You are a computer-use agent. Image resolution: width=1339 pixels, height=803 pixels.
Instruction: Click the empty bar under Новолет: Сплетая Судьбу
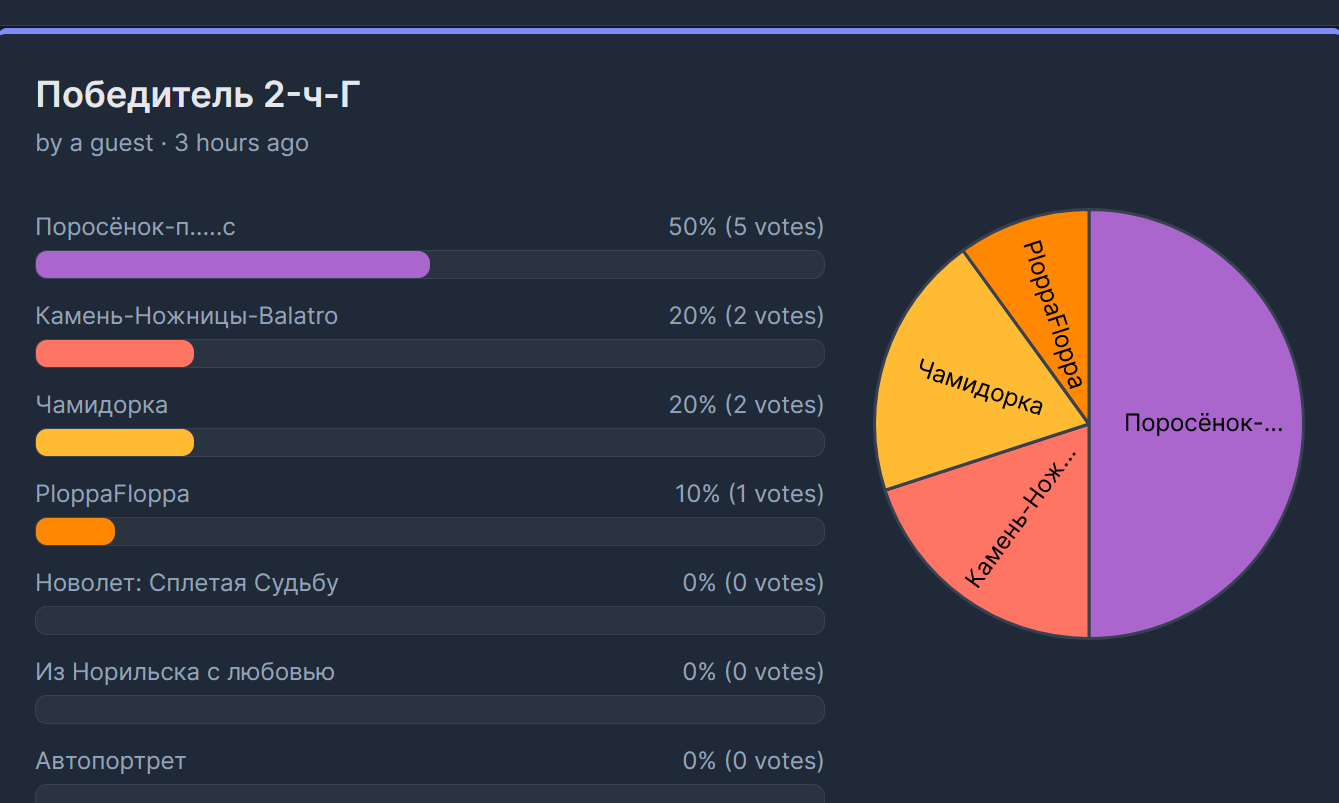[429, 621]
